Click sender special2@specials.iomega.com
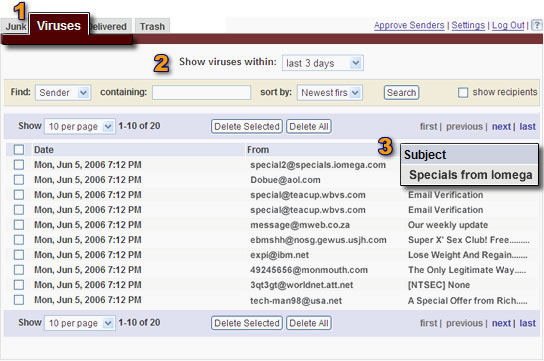The width and height of the screenshot is (544, 361). pyautogui.click(x=318, y=165)
